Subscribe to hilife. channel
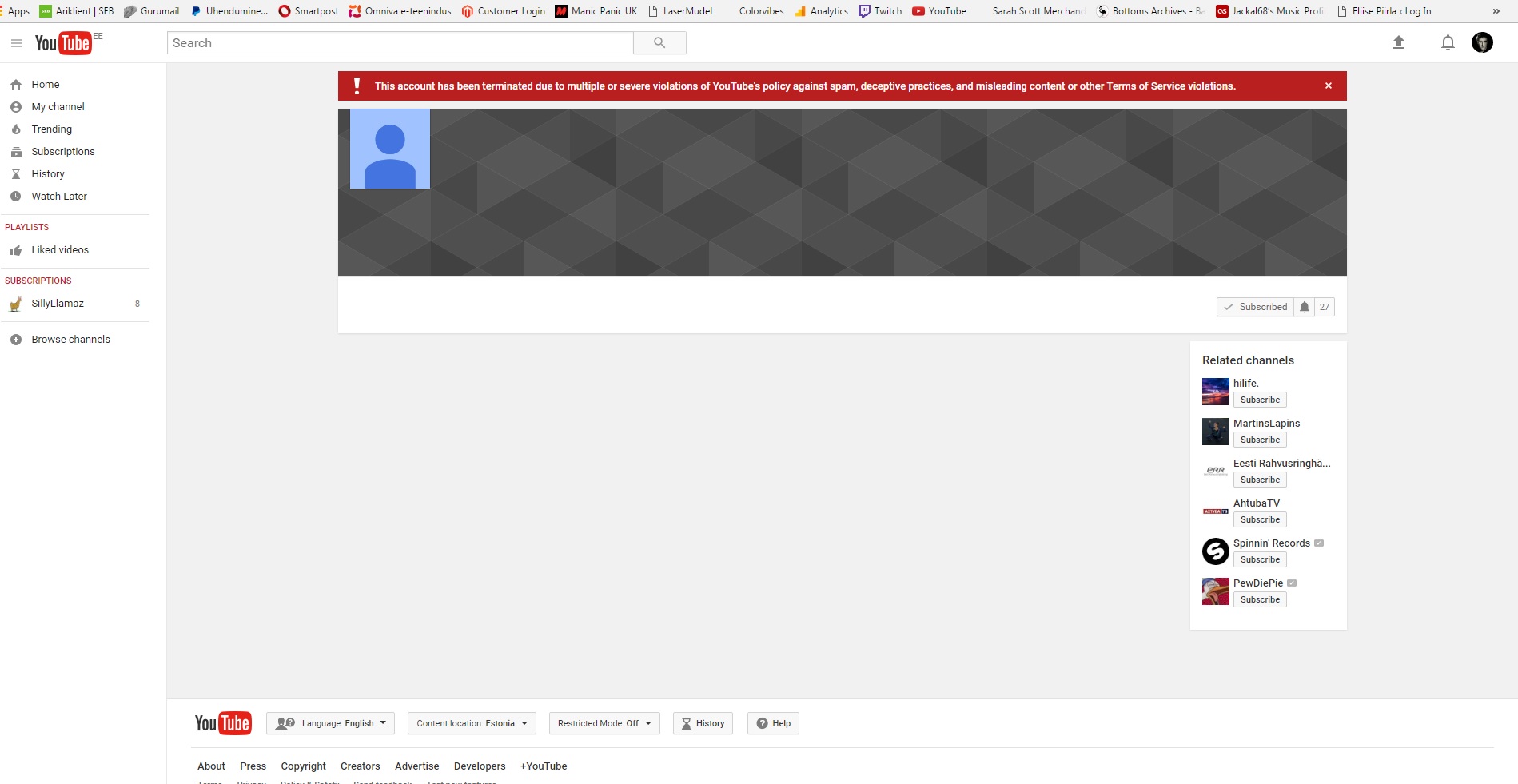Image resolution: width=1518 pixels, height=784 pixels. point(1260,400)
